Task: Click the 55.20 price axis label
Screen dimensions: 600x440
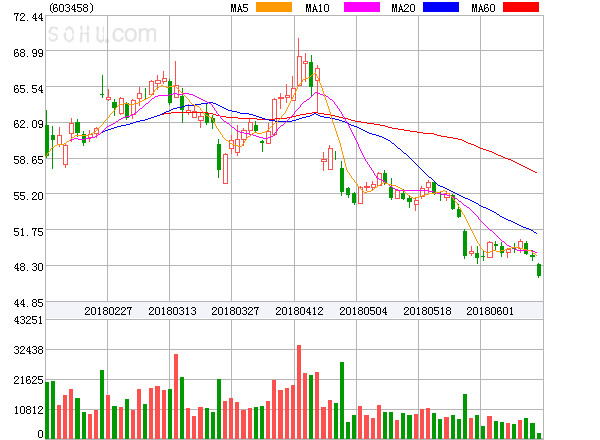Action: point(28,196)
